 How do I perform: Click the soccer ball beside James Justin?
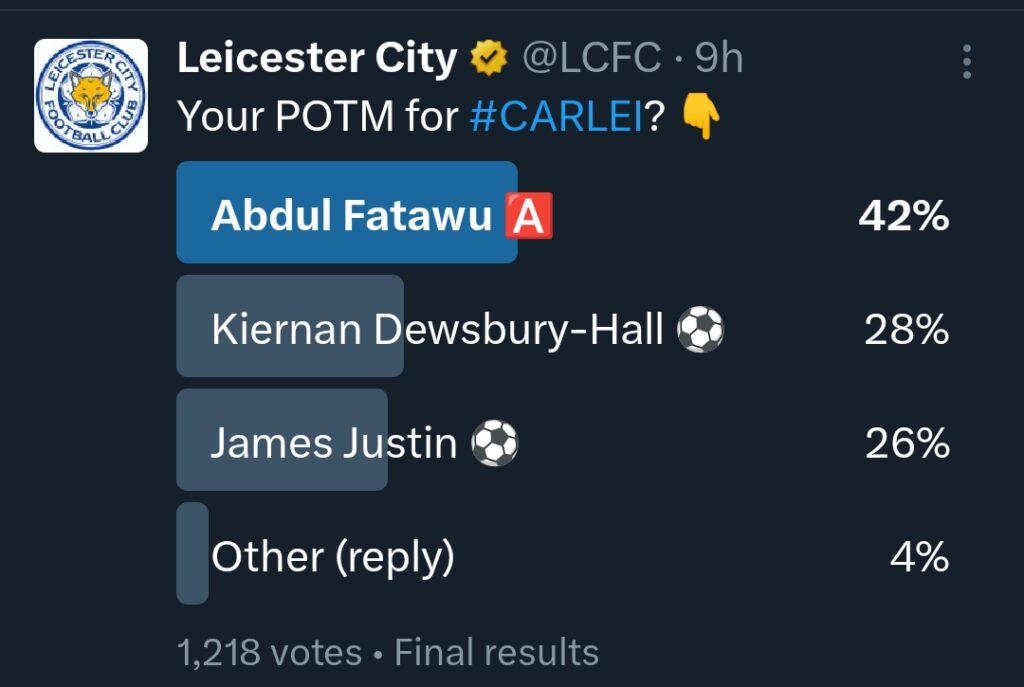coord(494,442)
